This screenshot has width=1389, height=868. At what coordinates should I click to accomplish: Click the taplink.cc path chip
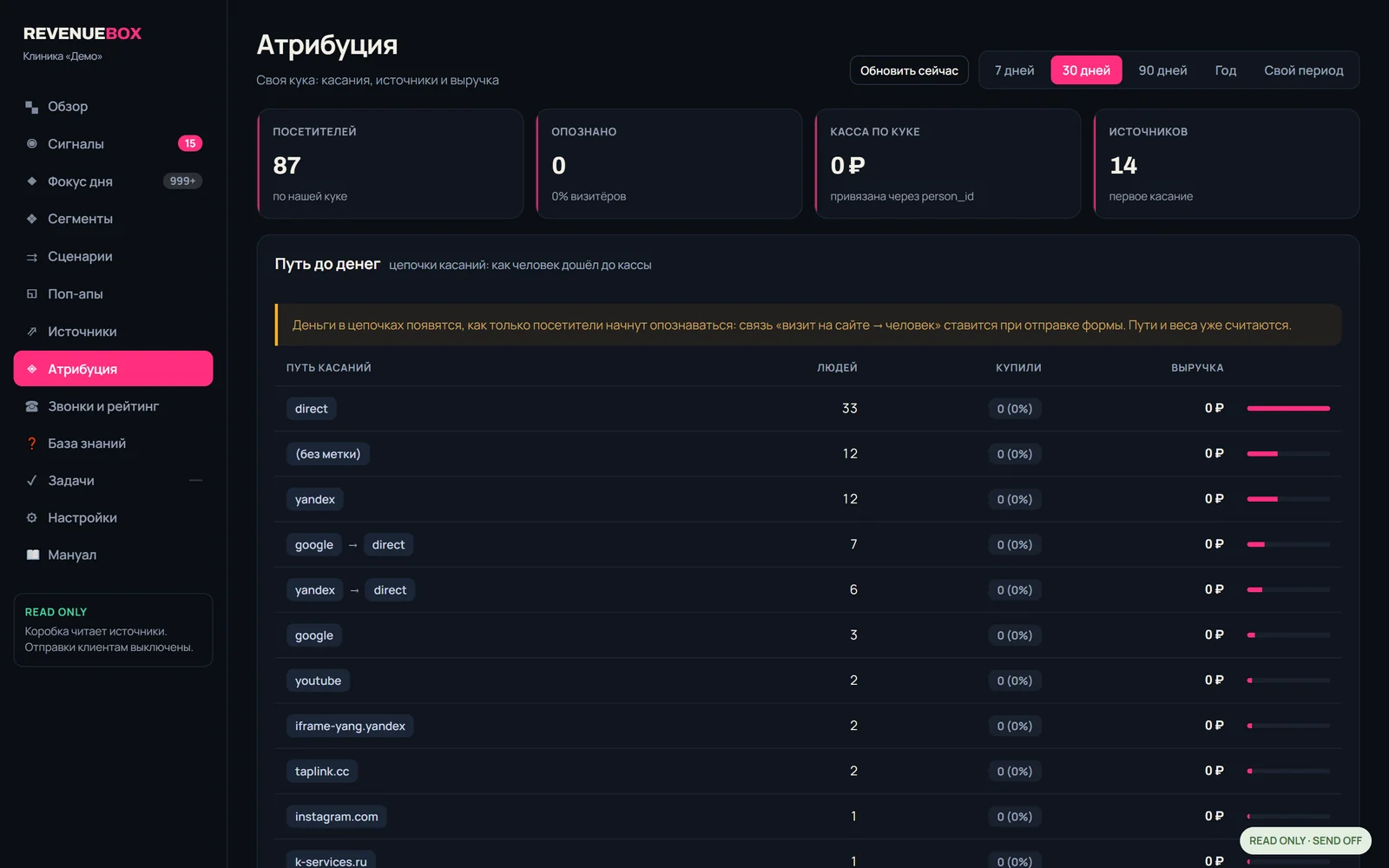322,771
